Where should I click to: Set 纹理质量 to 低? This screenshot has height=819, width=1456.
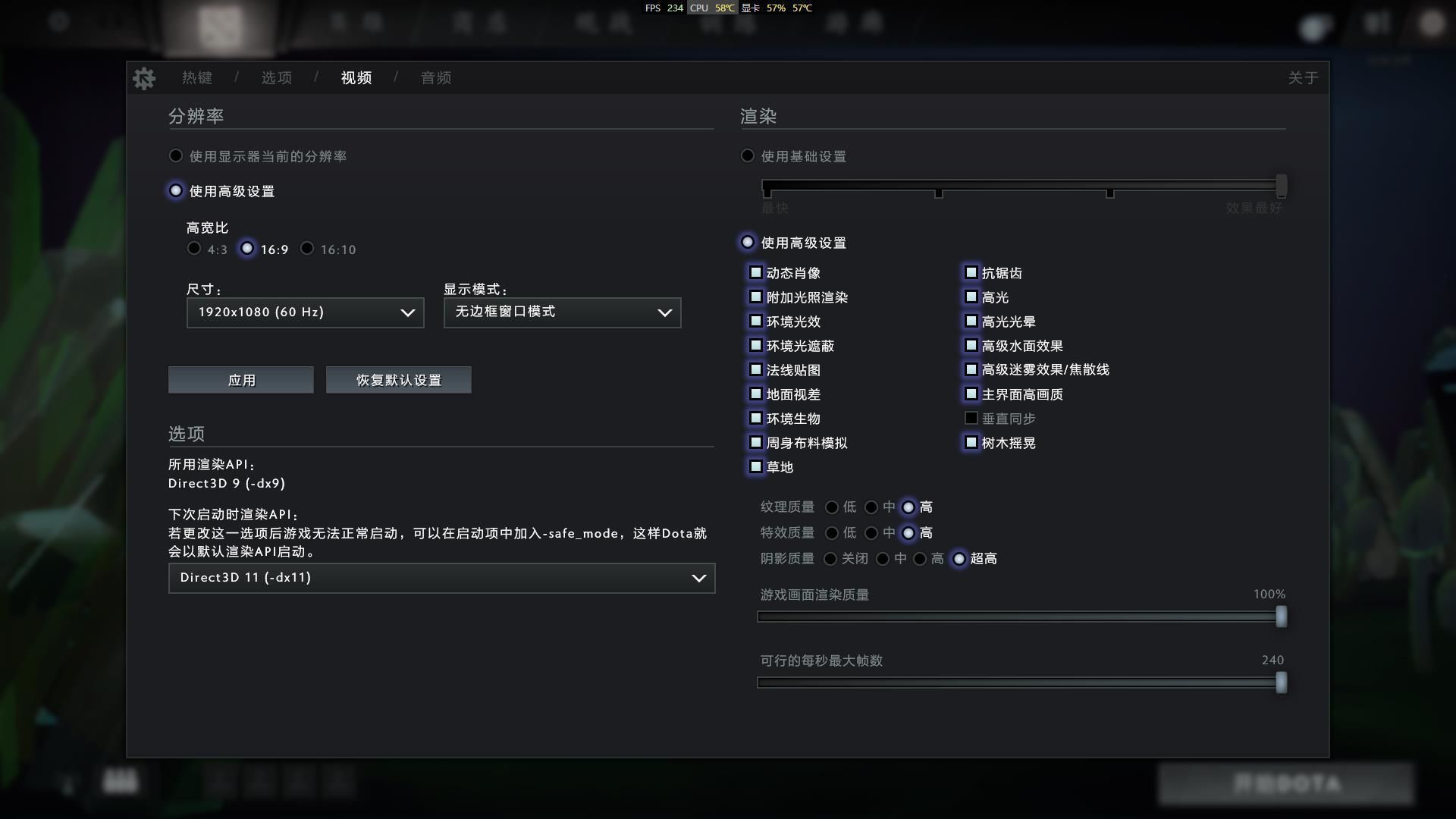tap(832, 507)
